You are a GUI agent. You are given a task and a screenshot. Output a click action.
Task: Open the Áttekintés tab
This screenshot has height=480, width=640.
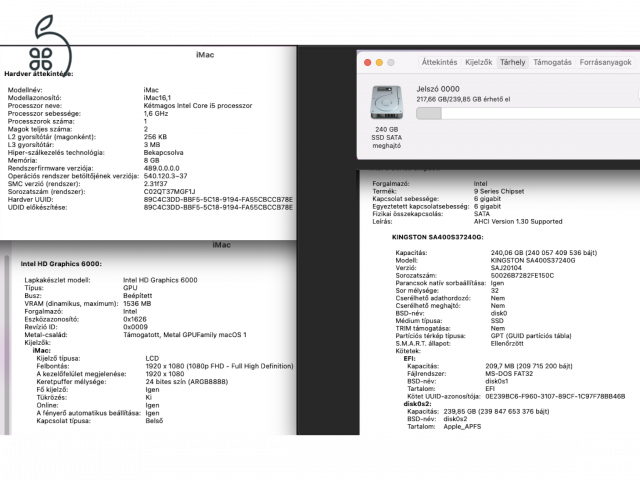click(x=439, y=62)
